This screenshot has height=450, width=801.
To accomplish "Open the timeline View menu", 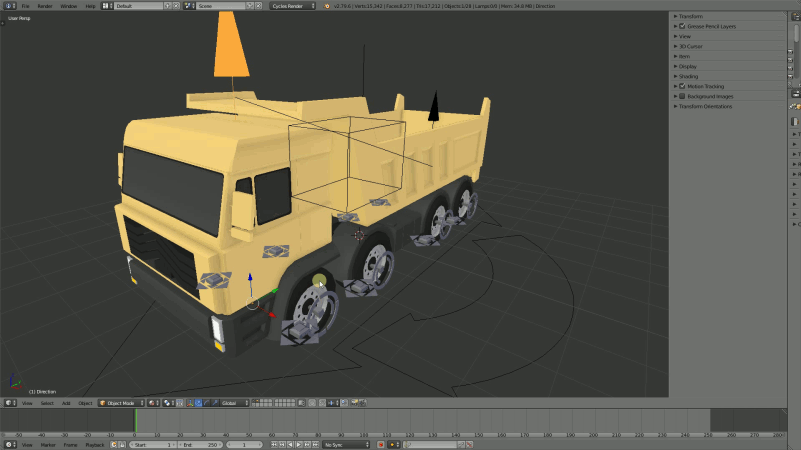I will point(27,445).
